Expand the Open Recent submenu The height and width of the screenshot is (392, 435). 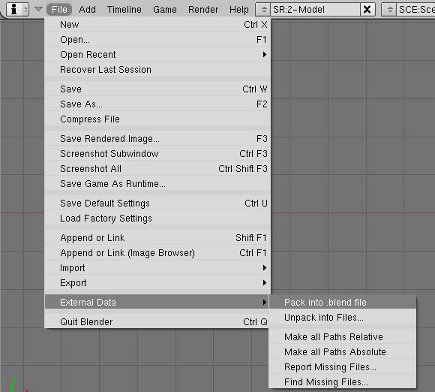coord(158,54)
